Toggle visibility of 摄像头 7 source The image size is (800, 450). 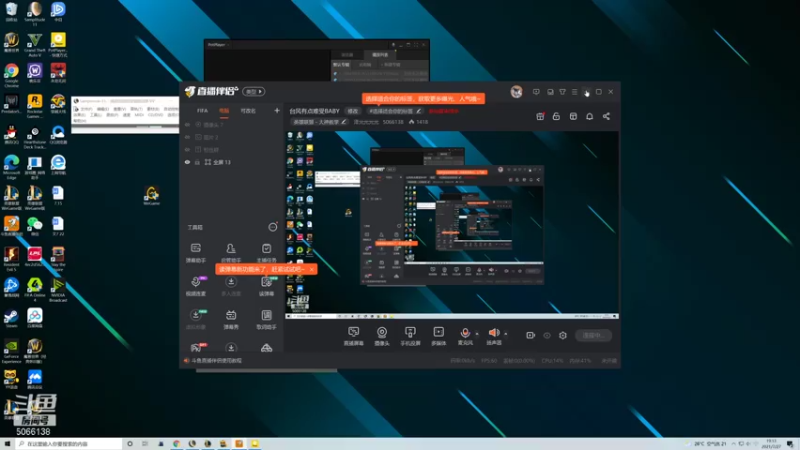tap(187, 125)
